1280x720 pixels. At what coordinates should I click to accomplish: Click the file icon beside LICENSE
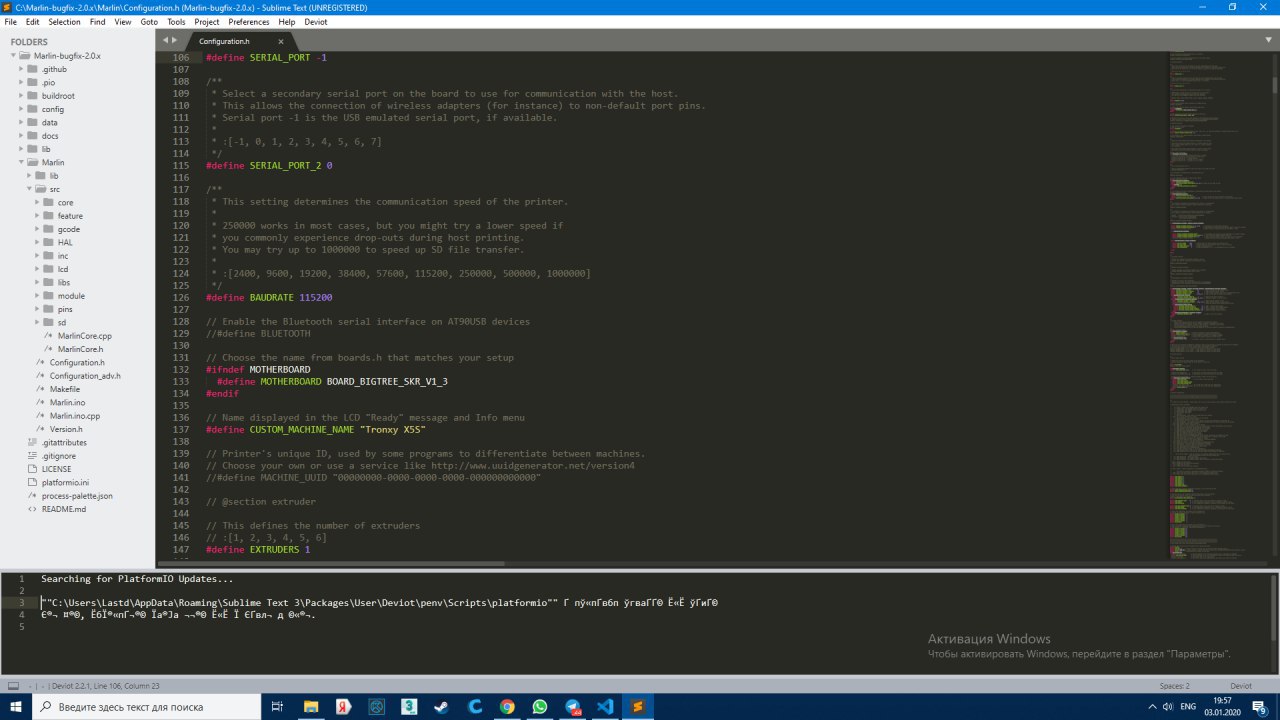[x=32, y=469]
